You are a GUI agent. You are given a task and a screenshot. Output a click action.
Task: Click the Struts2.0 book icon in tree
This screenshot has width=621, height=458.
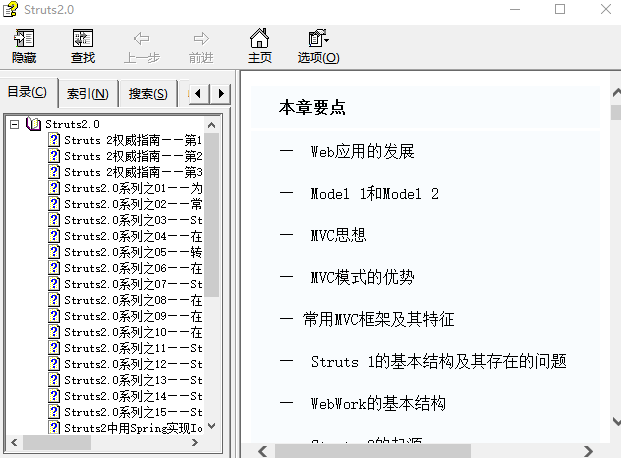tap(34, 124)
